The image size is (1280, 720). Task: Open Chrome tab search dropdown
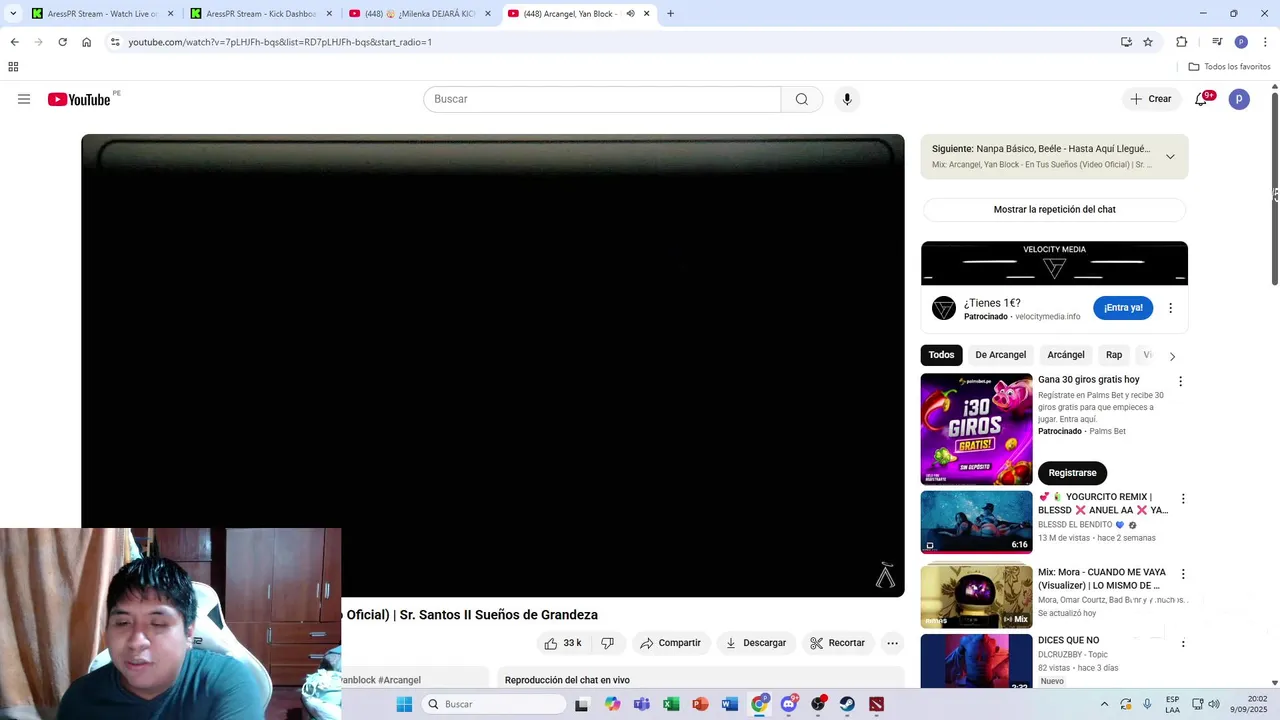(13, 14)
